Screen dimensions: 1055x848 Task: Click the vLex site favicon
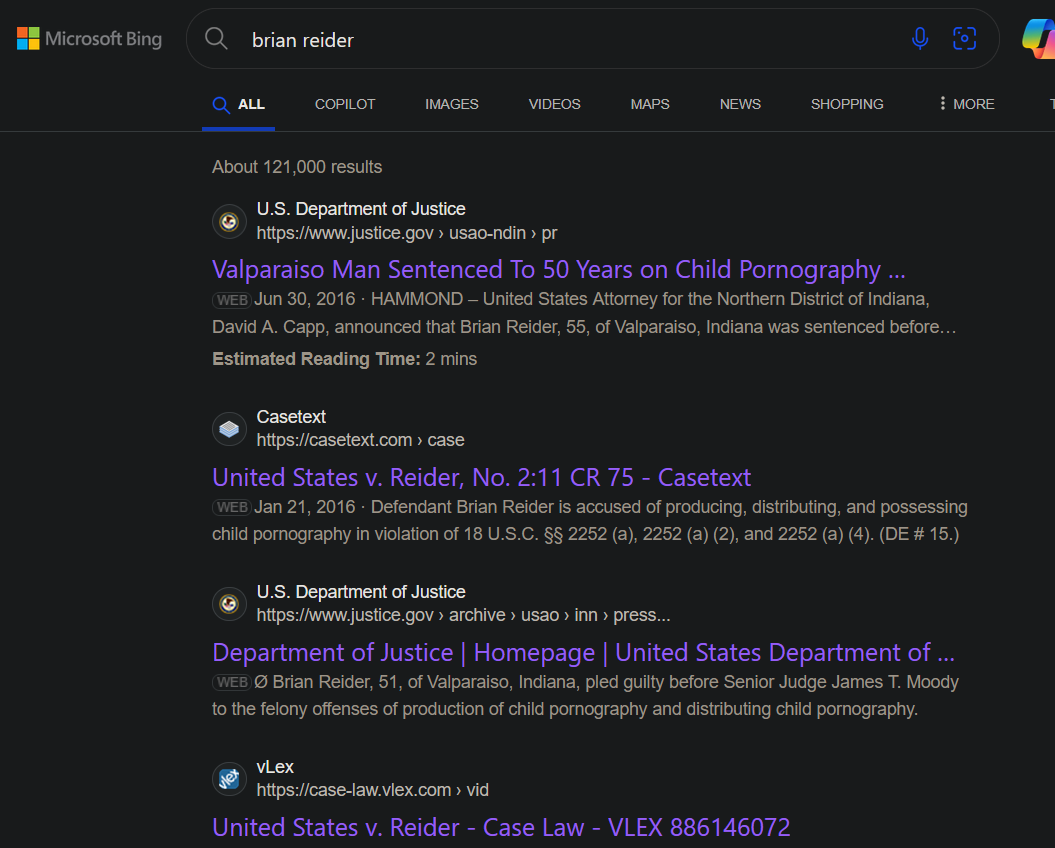pyautogui.click(x=229, y=779)
